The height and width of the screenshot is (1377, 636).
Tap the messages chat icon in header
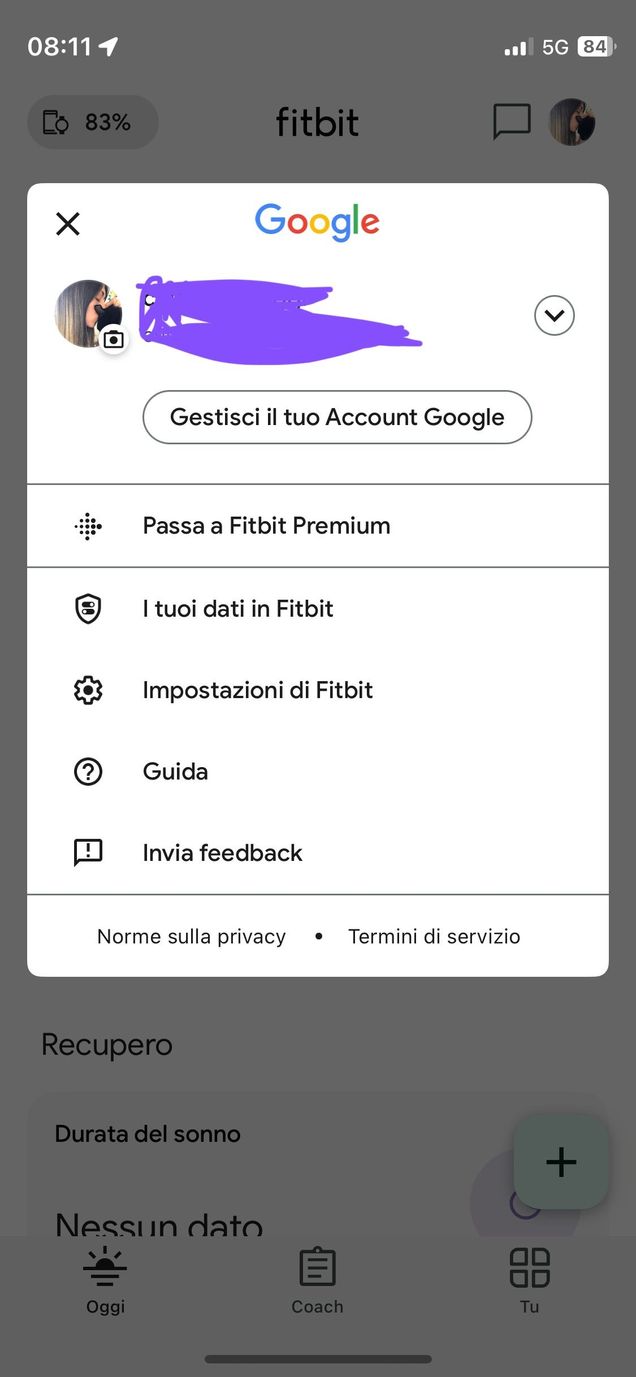(512, 122)
